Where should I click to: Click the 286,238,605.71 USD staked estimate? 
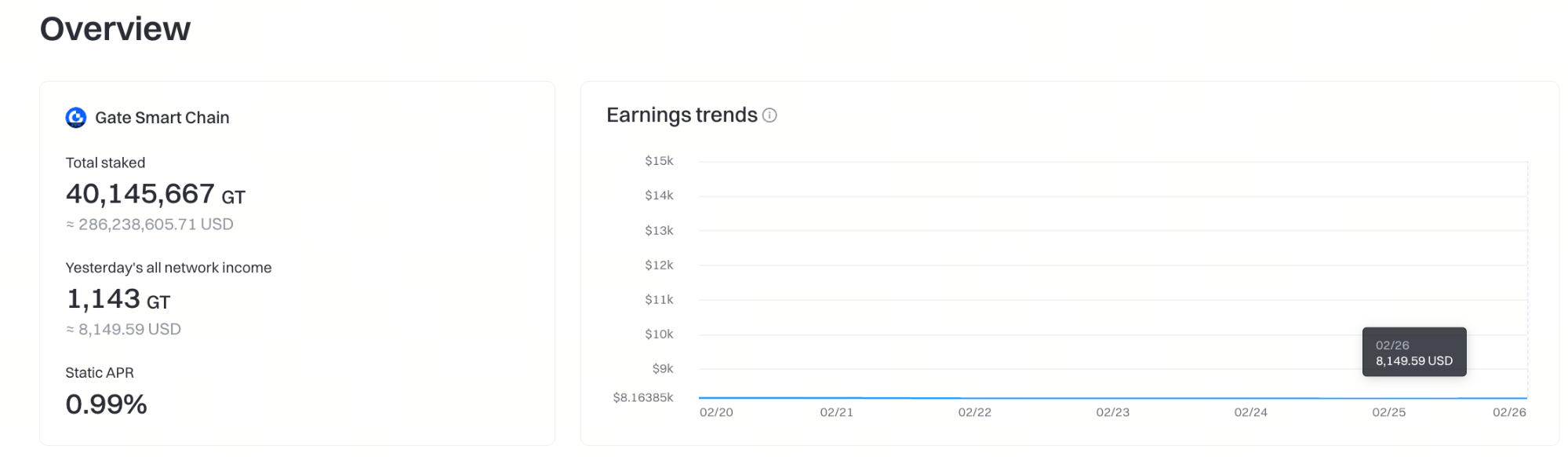tap(150, 225)
